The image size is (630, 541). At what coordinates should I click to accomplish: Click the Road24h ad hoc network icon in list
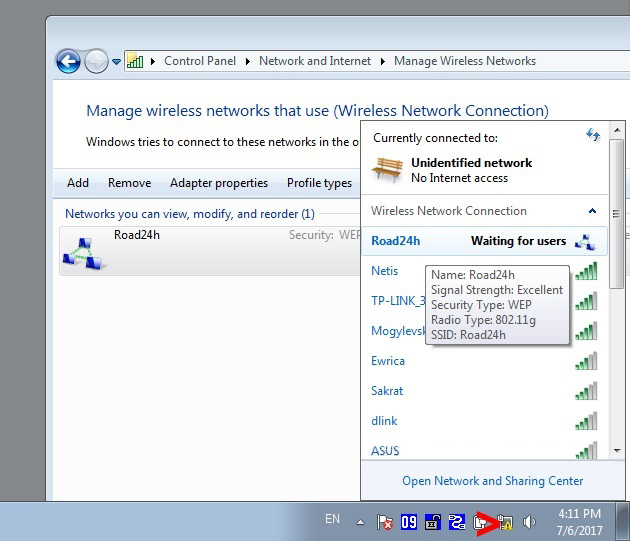84,254
